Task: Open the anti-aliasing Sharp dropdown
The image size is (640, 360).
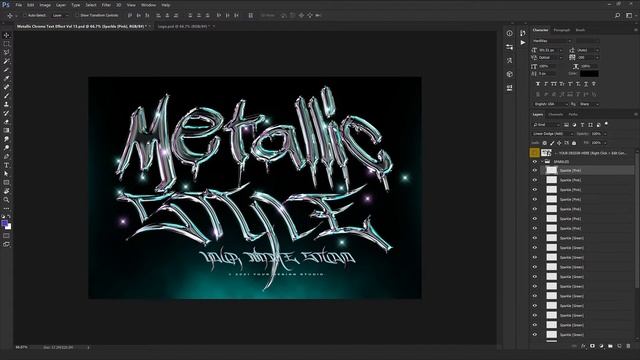Action: pyautogui.click(x=589, y=104)
